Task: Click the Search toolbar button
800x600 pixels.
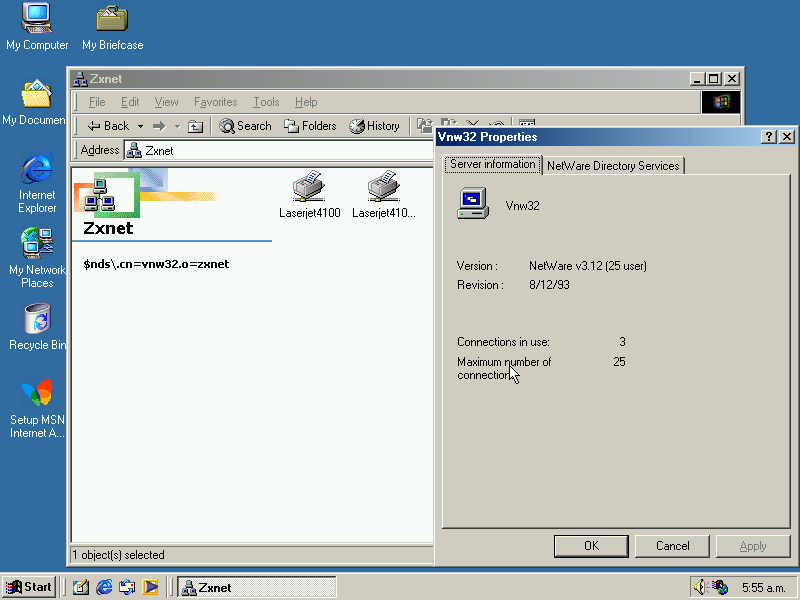Action: click(x=245, y=126)
